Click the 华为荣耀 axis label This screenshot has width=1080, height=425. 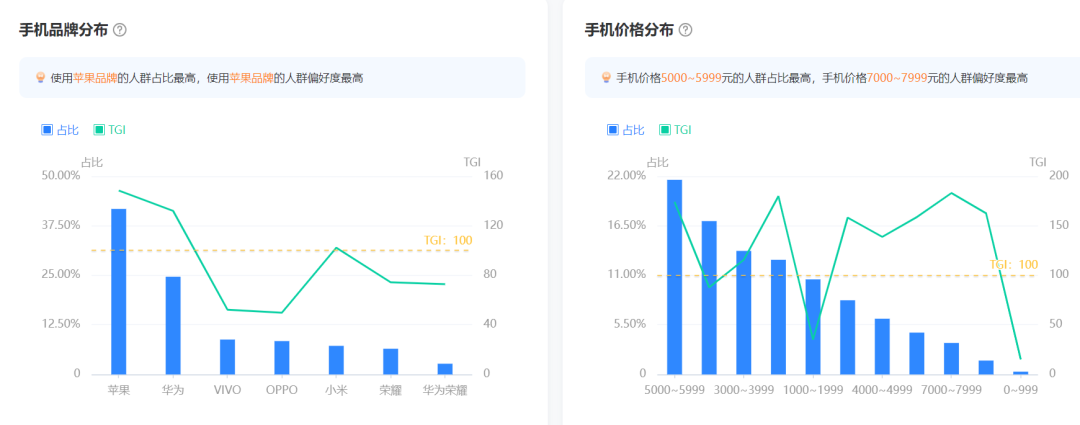click(x=445, y=390)
